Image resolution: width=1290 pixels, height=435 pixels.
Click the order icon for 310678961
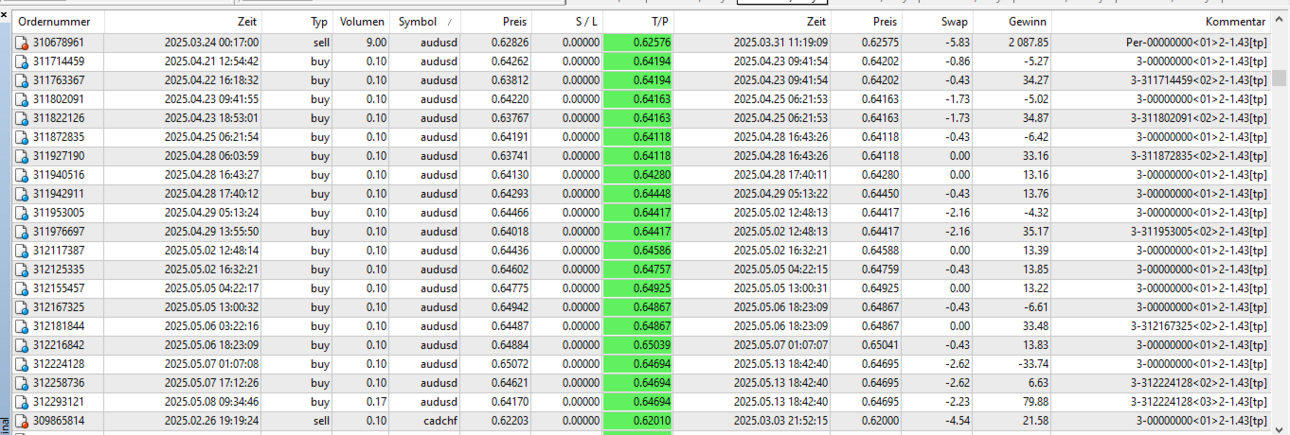click(21, 43)
